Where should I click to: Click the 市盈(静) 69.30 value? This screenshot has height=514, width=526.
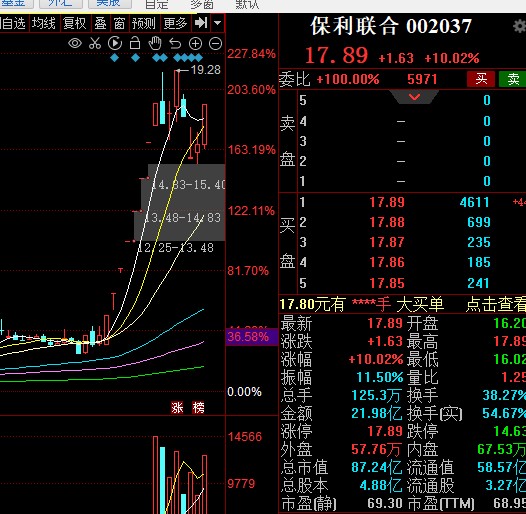pos(384,503)
